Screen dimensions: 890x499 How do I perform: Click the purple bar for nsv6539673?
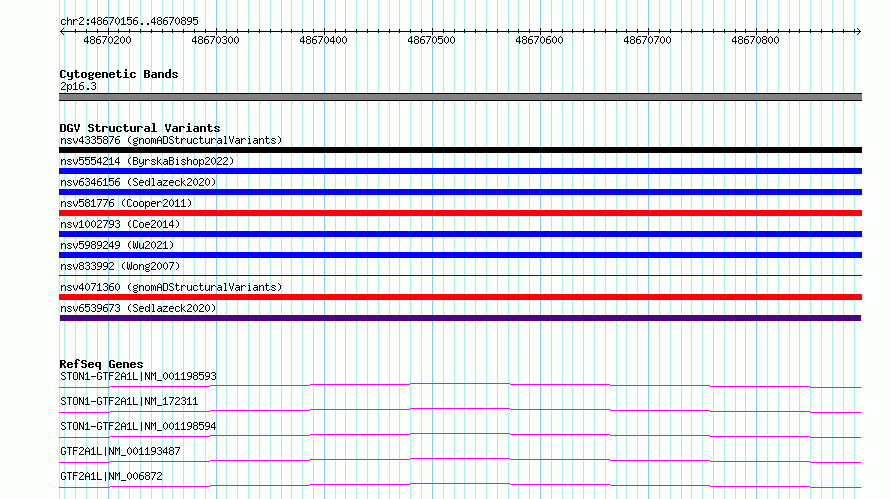tap(460, 318)
